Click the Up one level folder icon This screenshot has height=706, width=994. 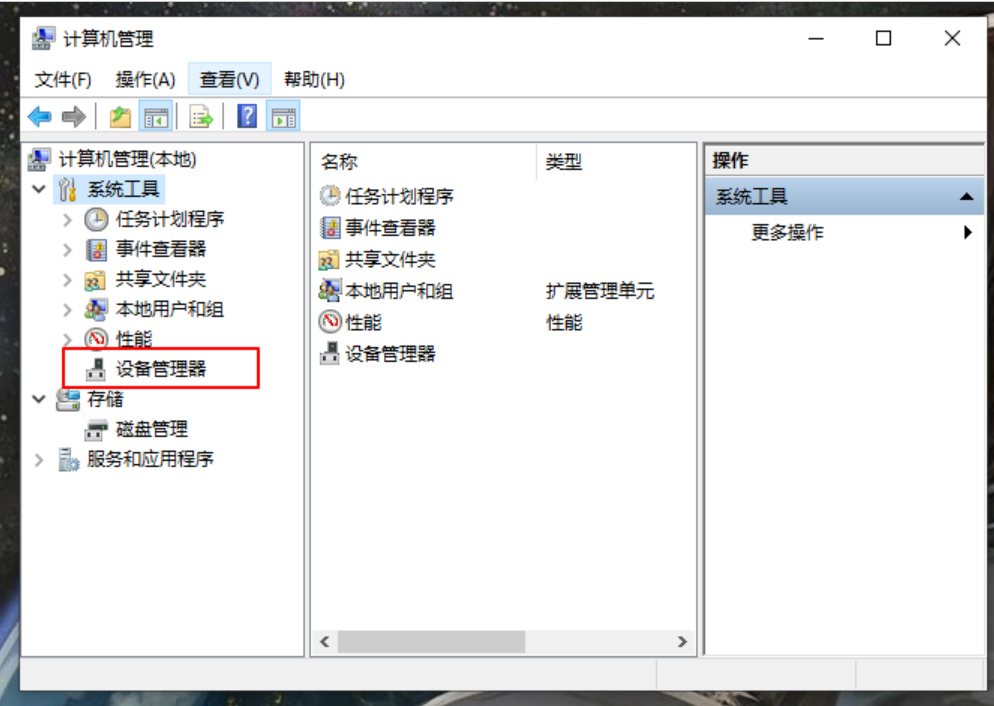[120, 117]
